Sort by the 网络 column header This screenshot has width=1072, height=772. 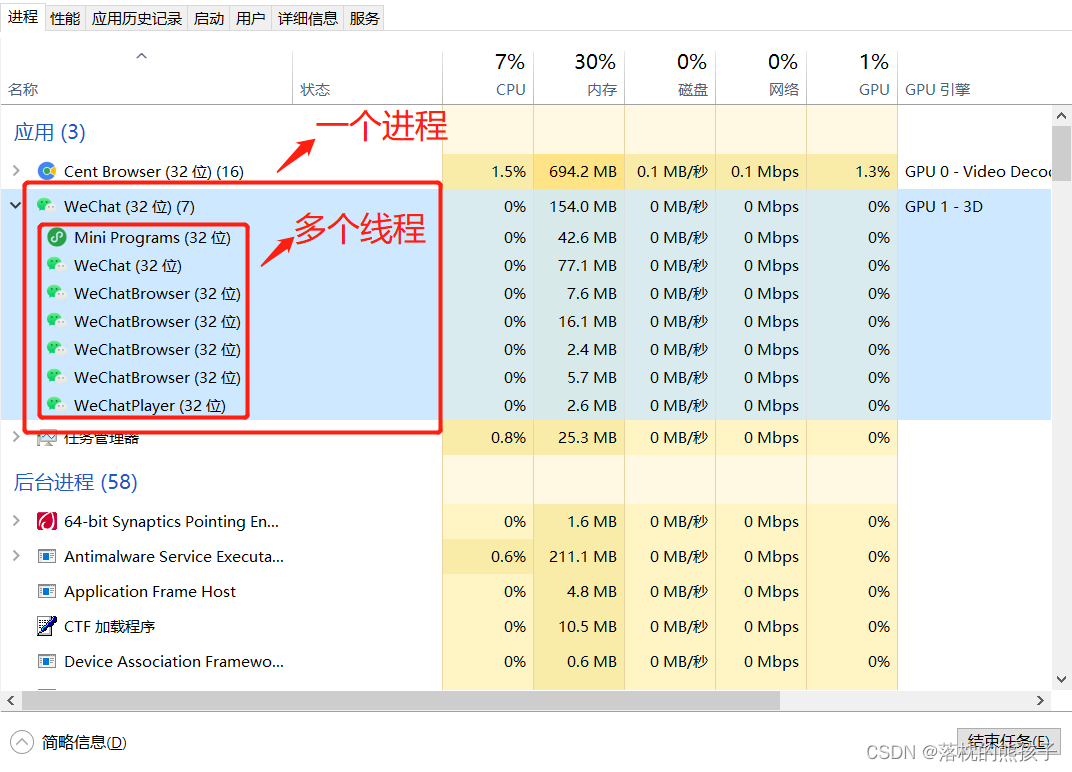(x=760, y=77)
